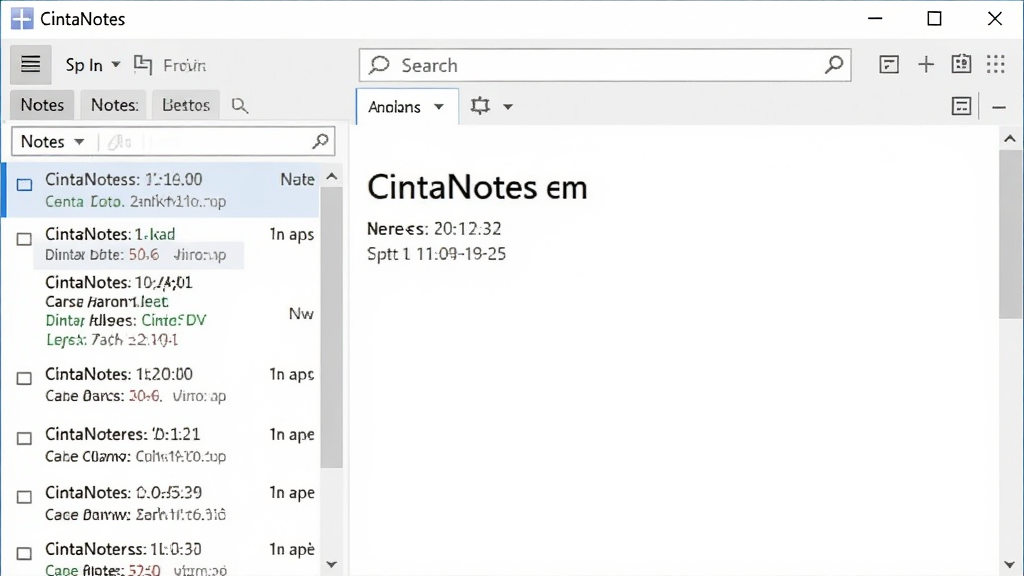Tick the checkbox for "CintaNotes: 1.kad" note
Image resolution: width=1024 pixels, height=576 pixels.
tap(24, 239)
